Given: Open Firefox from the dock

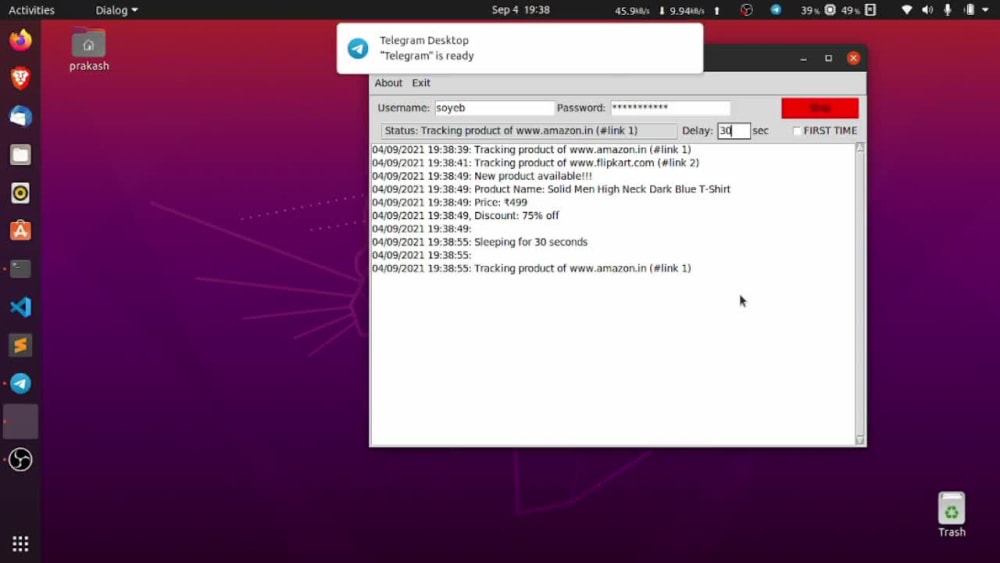Looking at the screenshot, I should click(20, 40).
